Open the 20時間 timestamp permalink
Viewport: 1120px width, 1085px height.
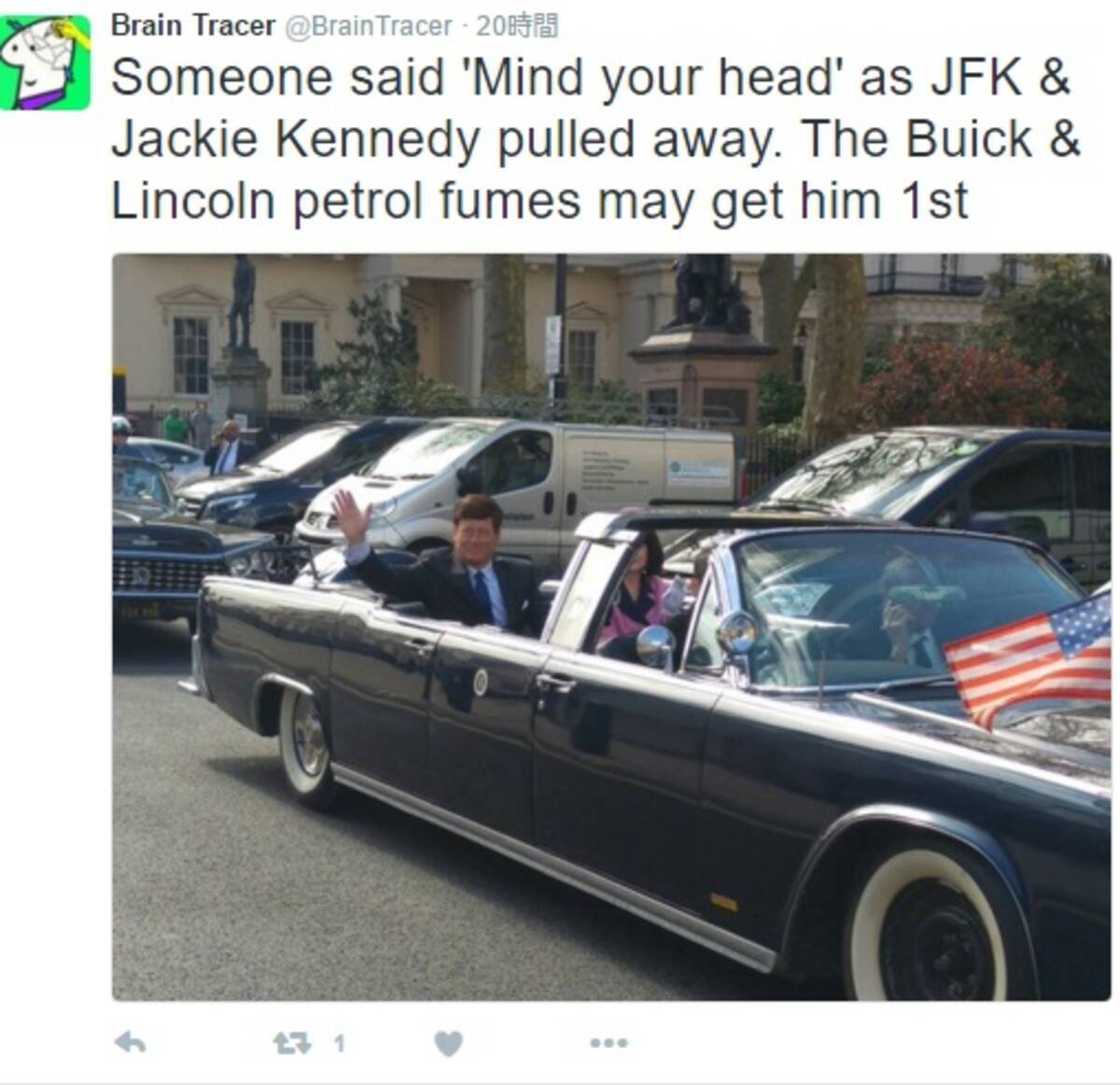(517, 26)
